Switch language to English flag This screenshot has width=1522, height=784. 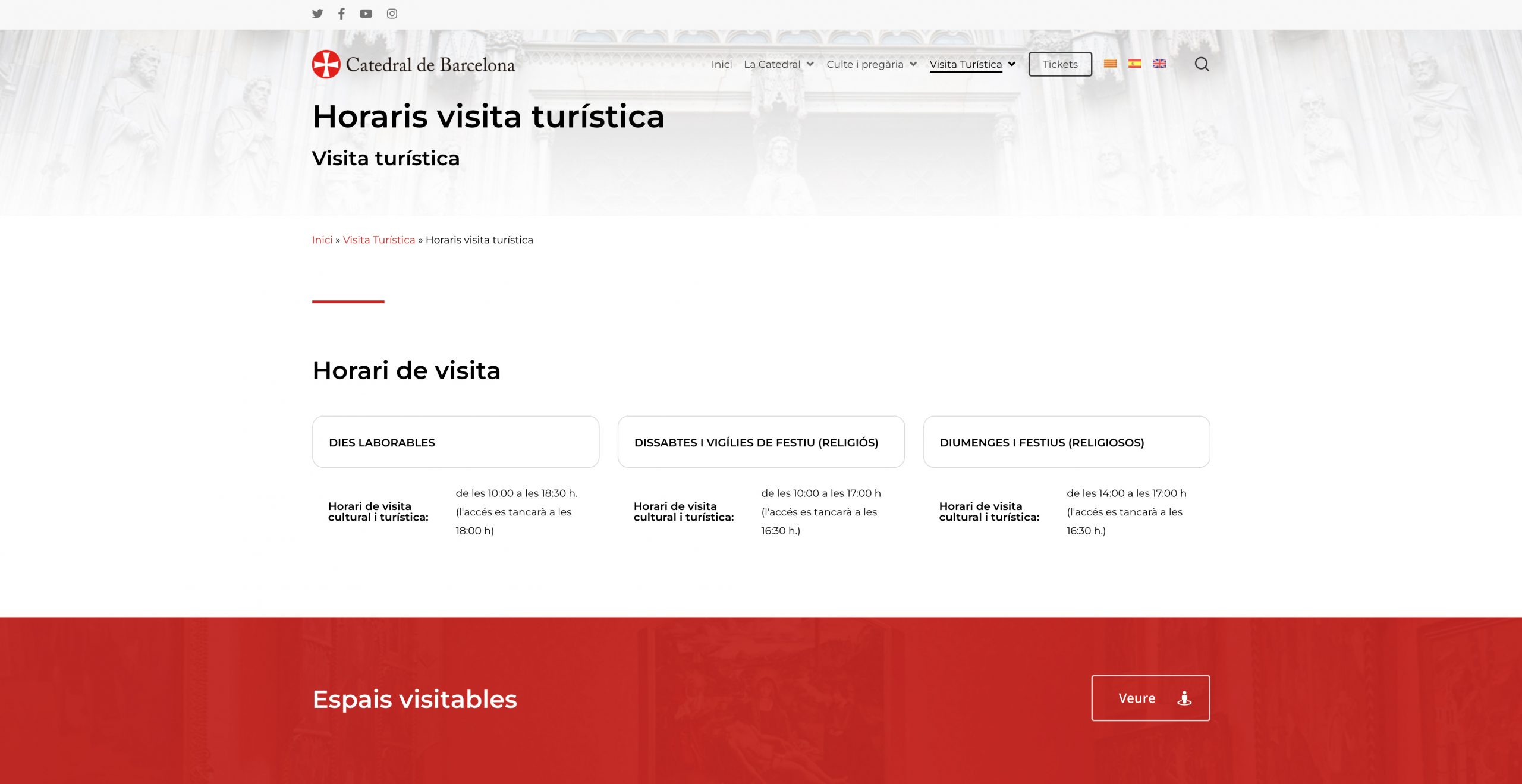(x=1159, y=64)
